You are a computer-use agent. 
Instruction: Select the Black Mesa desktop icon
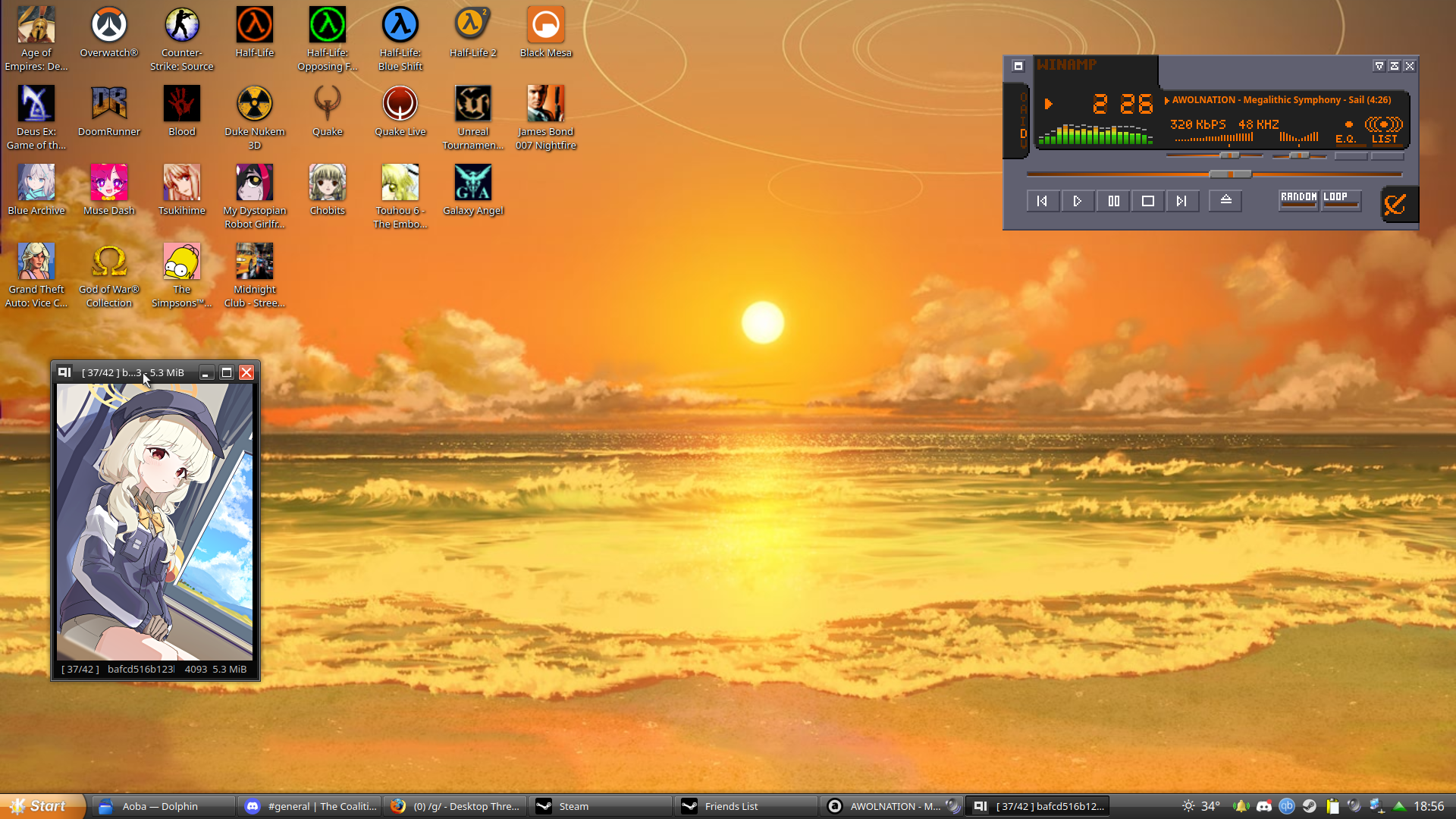click(x=546, y=32)
